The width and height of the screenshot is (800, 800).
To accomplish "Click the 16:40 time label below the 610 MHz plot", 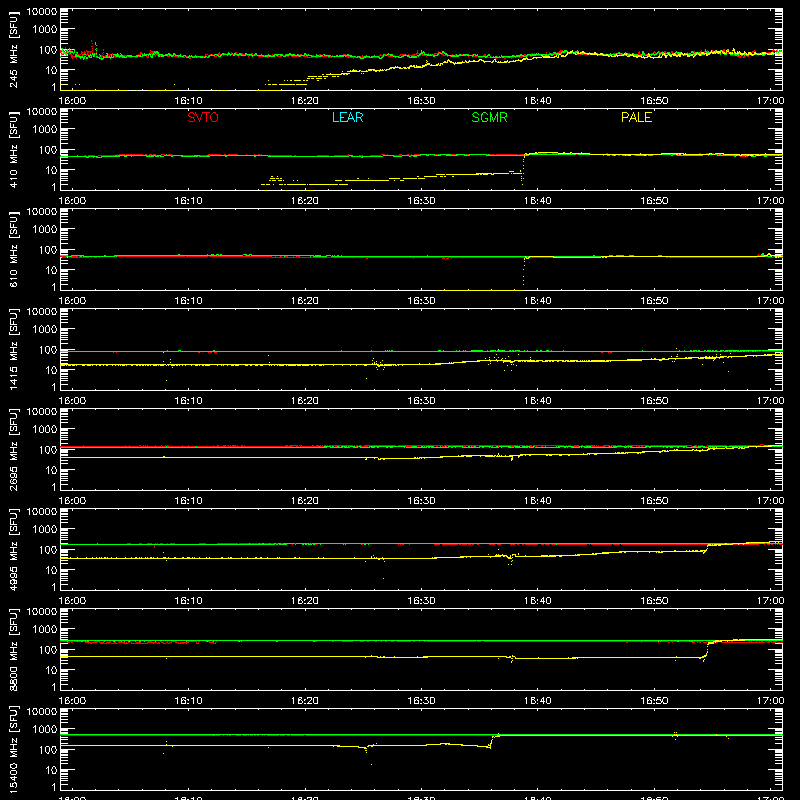I will (x=538, y=301).
